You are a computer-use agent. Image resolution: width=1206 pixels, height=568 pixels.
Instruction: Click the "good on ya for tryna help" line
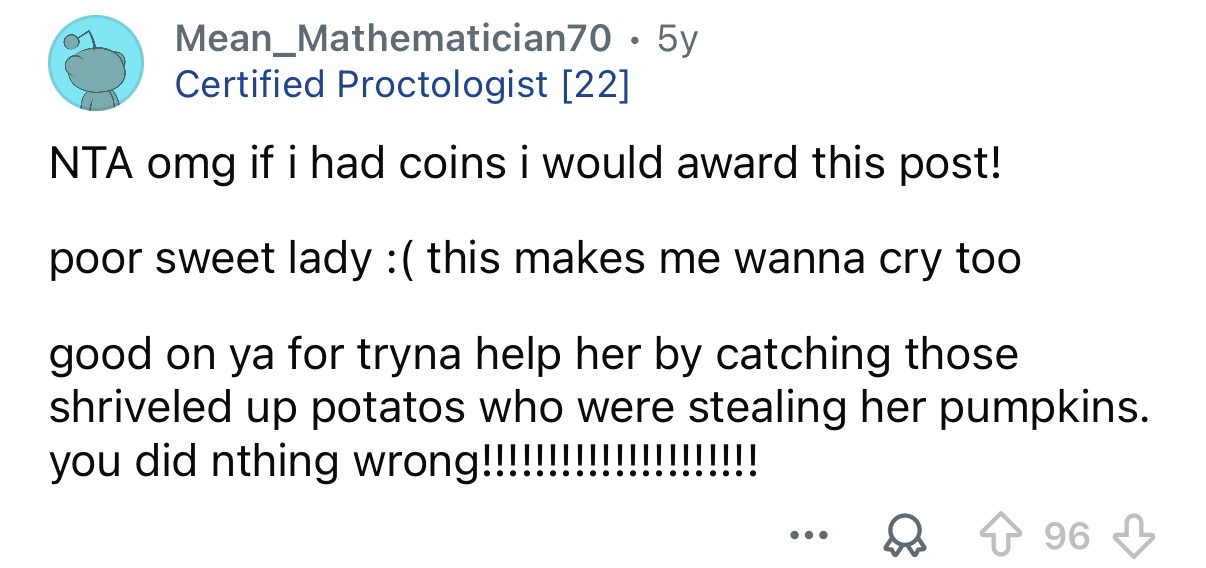[x=533, y=356]
